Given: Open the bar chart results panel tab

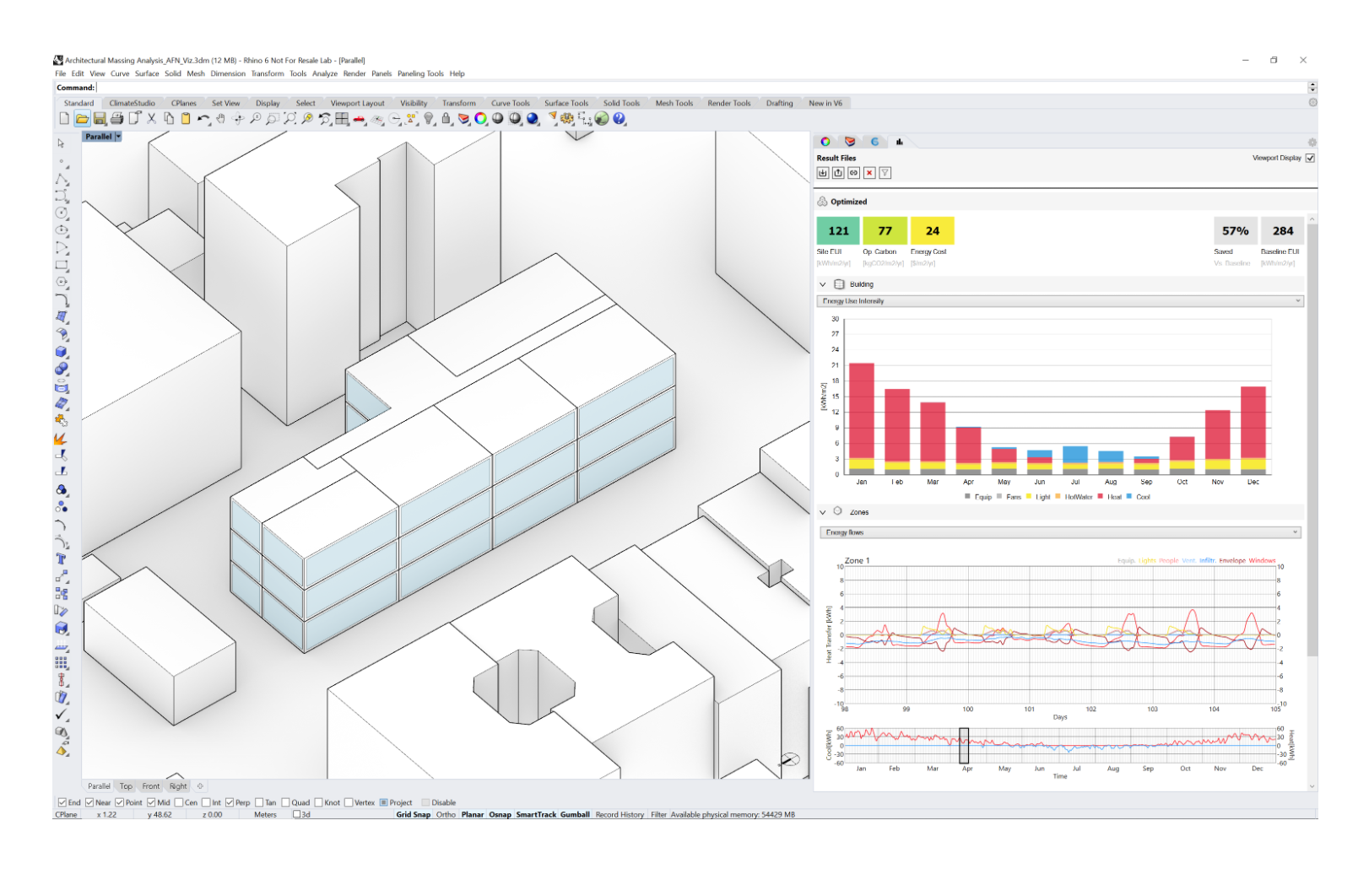Looking at the screenshot, I should (x=900, y=142).
